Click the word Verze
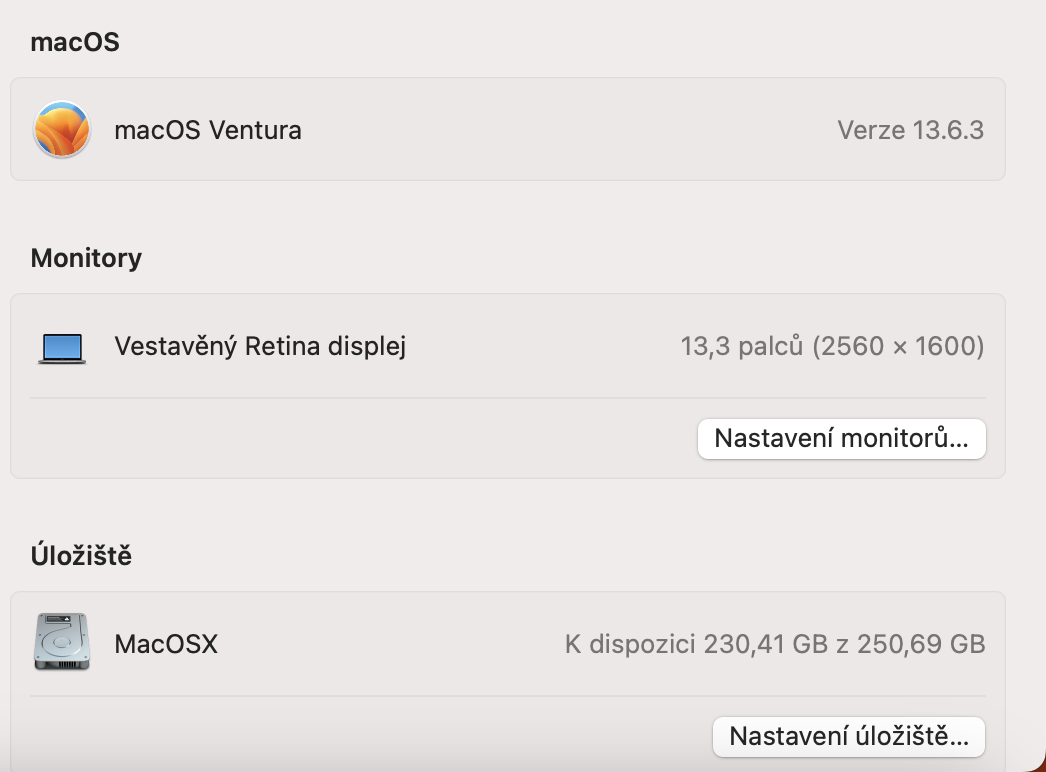The width and height of the screenshot is (1046, 772). tap(870, 130)
